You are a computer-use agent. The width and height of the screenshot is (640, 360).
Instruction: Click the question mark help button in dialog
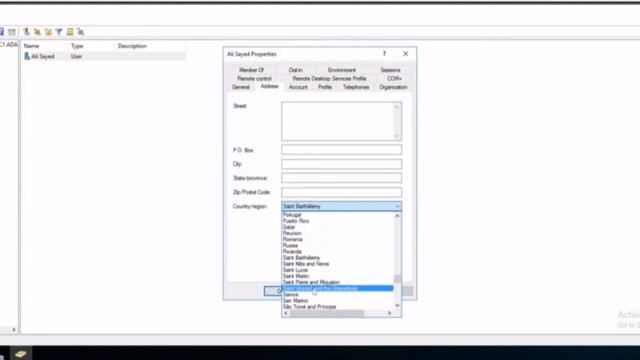(384, 54)
